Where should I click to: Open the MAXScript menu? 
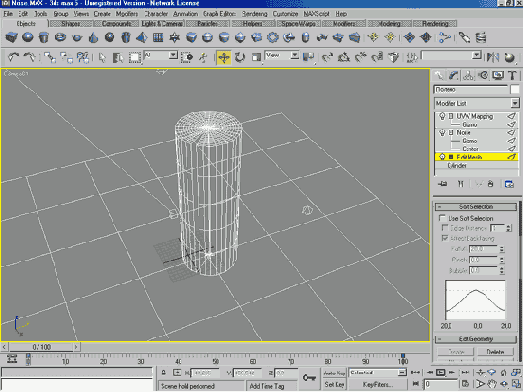click(317, 14)
